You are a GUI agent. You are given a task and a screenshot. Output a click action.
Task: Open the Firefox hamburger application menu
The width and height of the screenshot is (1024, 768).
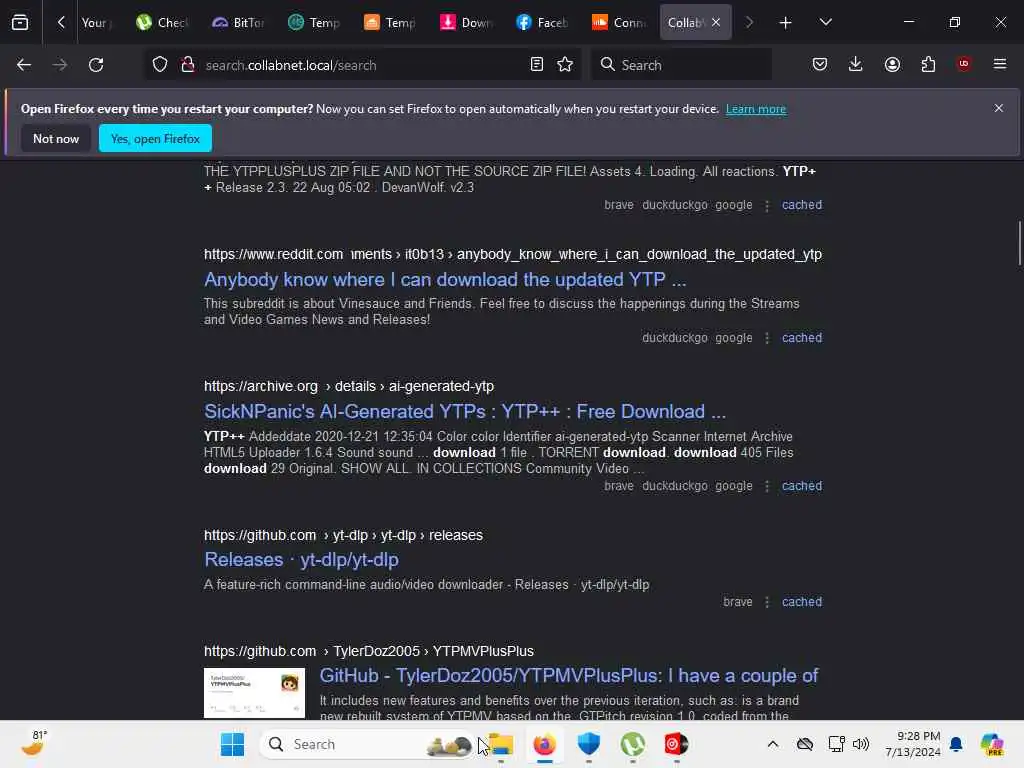pos(1000,64)
